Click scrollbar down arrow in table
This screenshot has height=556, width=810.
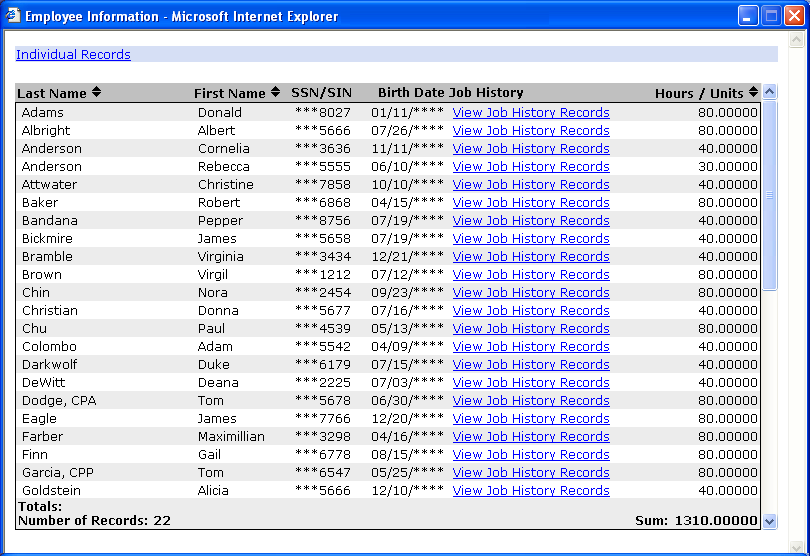coord(769,521)
